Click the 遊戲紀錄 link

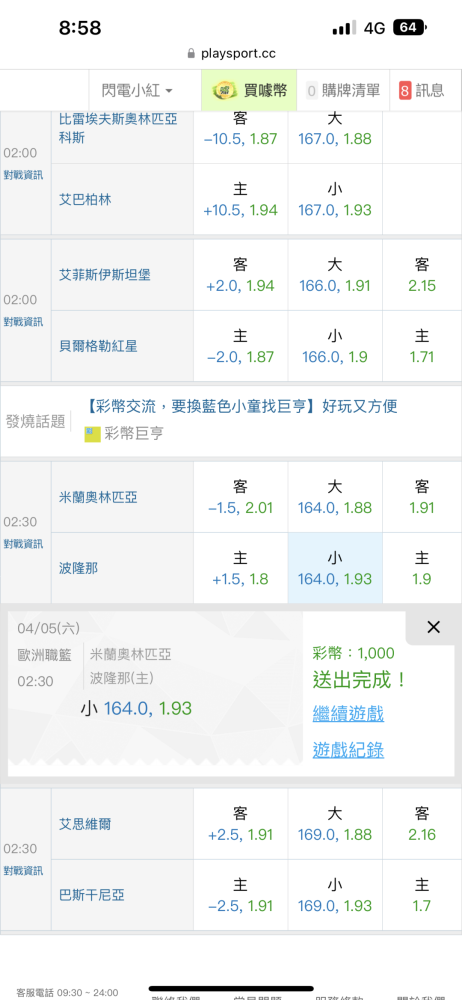pos(348,750)
